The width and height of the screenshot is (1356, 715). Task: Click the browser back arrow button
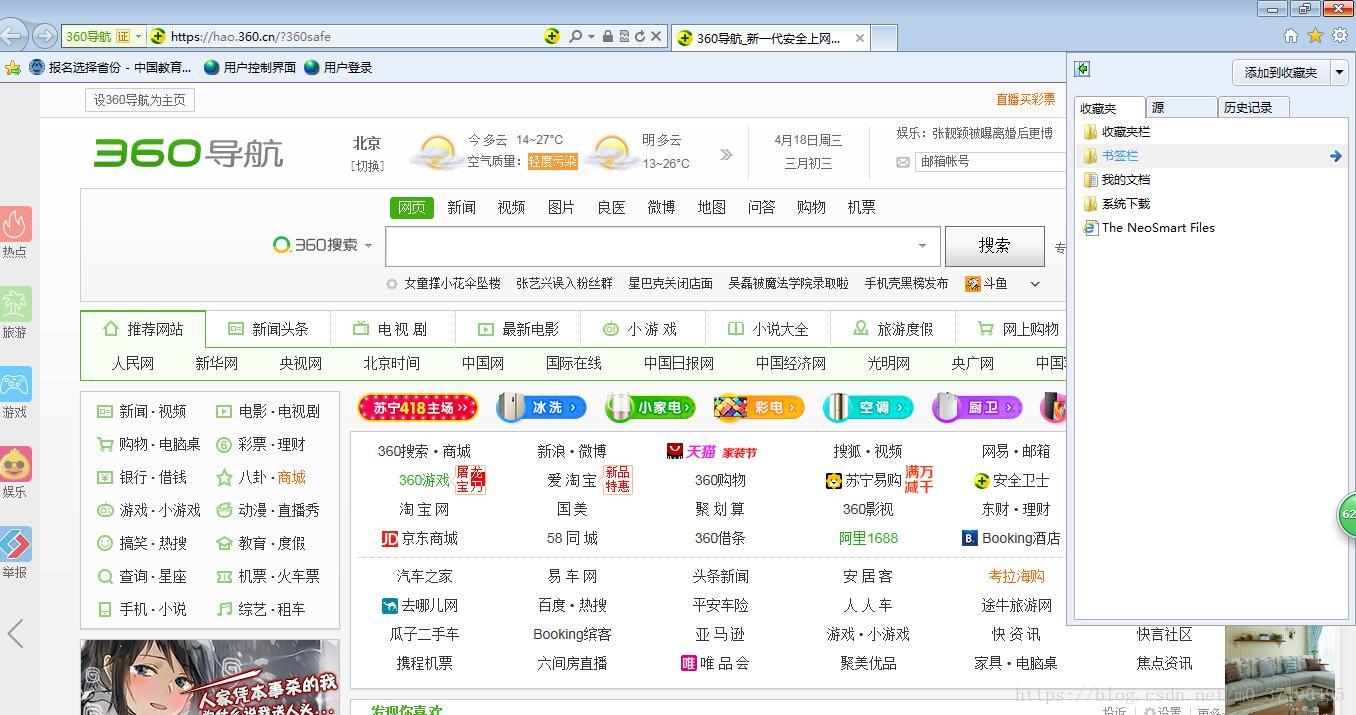[x=10, y=36]
